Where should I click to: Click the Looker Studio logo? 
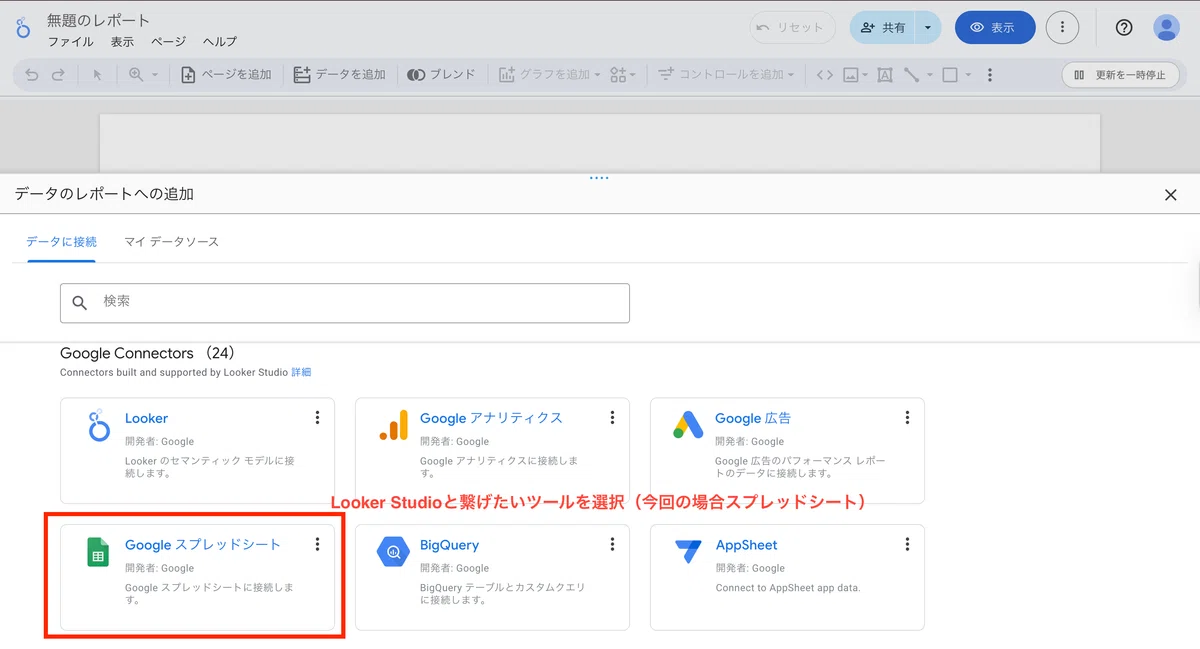coord(23,28)
